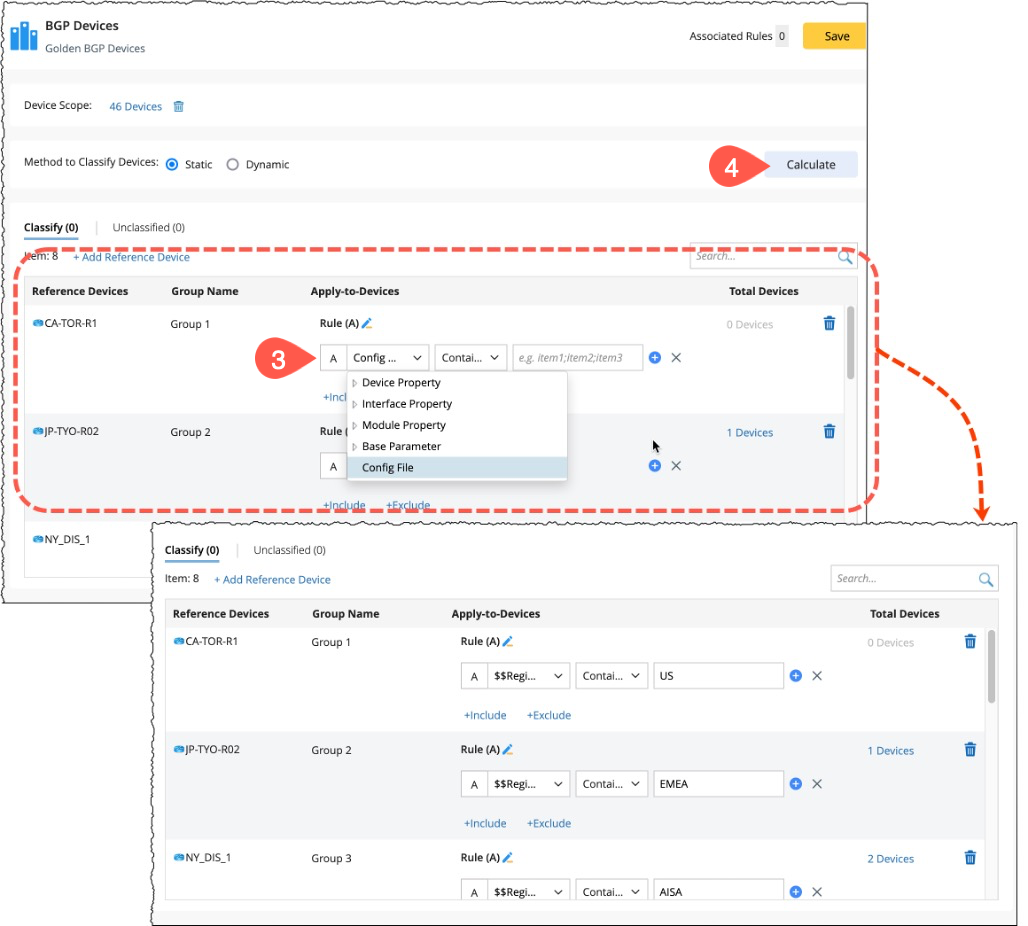Expand Module Property in dropdown list

click(355, 426)
